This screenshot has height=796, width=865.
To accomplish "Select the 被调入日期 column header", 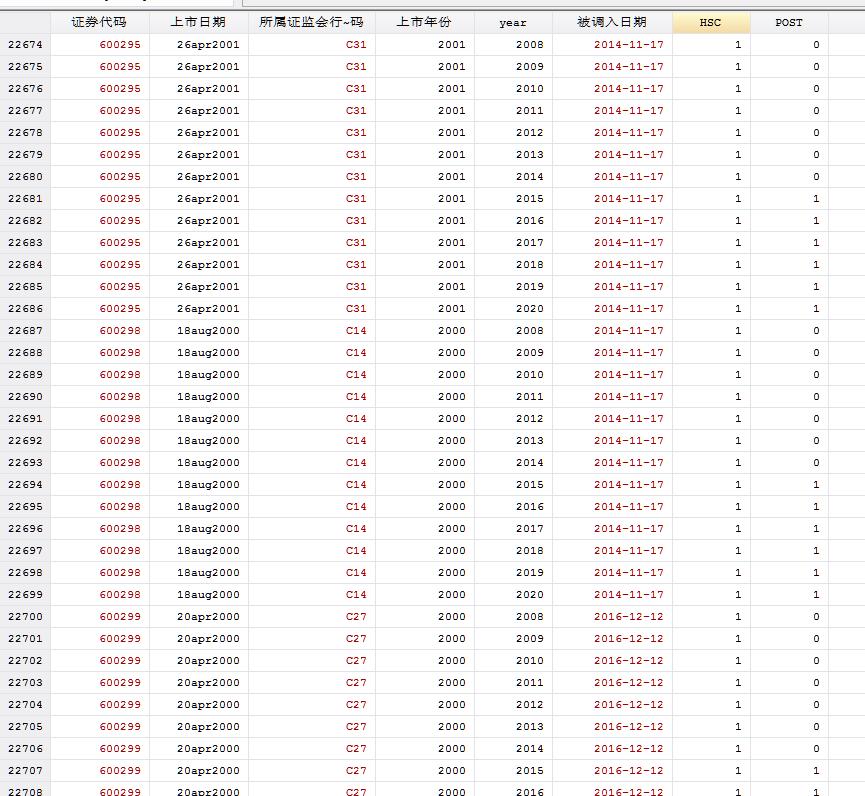I will pos(612,23).
